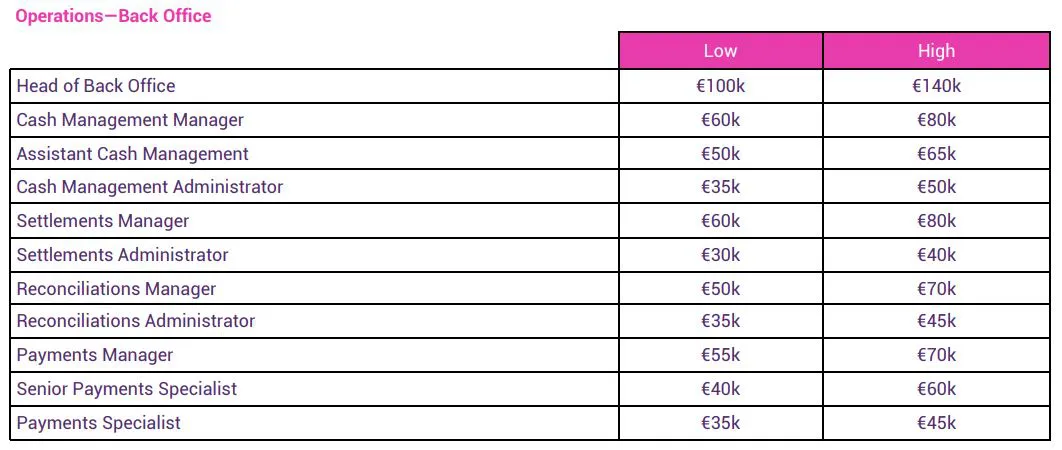
Task: Select Settlements Administrator €30k low cell
Action: 721,255
